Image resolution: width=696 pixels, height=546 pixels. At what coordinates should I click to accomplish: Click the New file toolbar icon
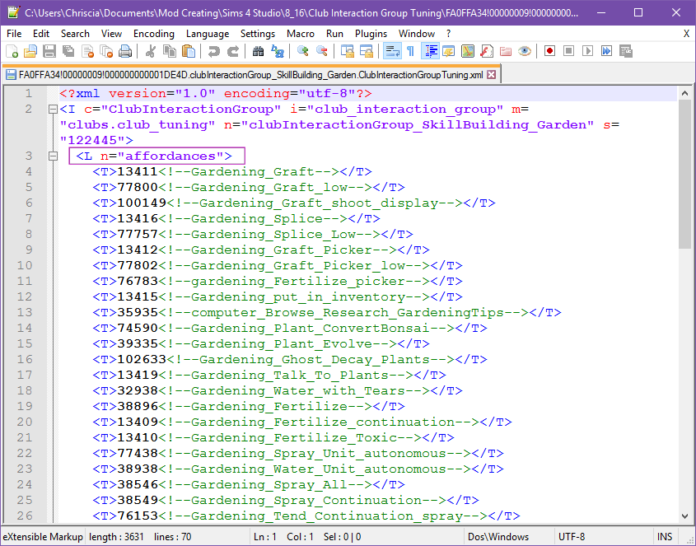[x=12, y=51]
